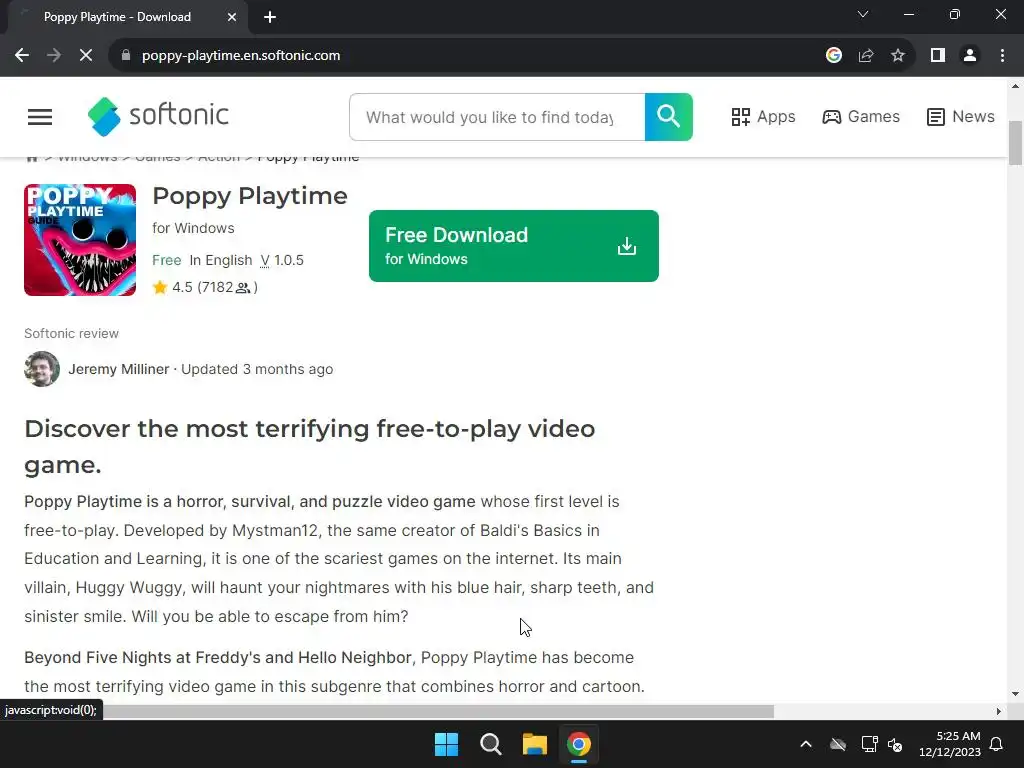Image resolution: width=1024 pixels, height=768 pixels.
Task: Stop loading the page
Action: click(86, 56)
